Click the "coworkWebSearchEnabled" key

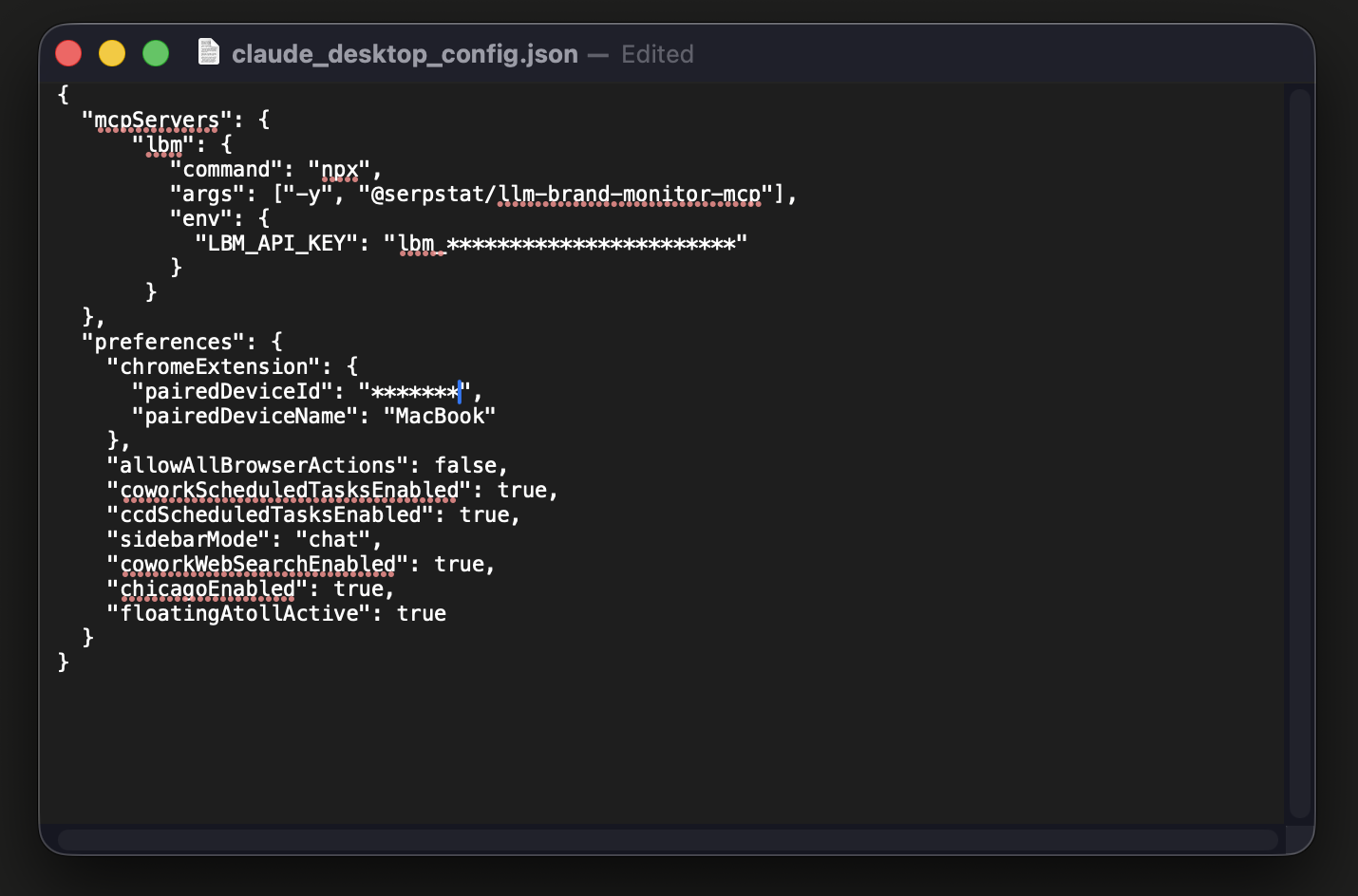coord(257,564)
